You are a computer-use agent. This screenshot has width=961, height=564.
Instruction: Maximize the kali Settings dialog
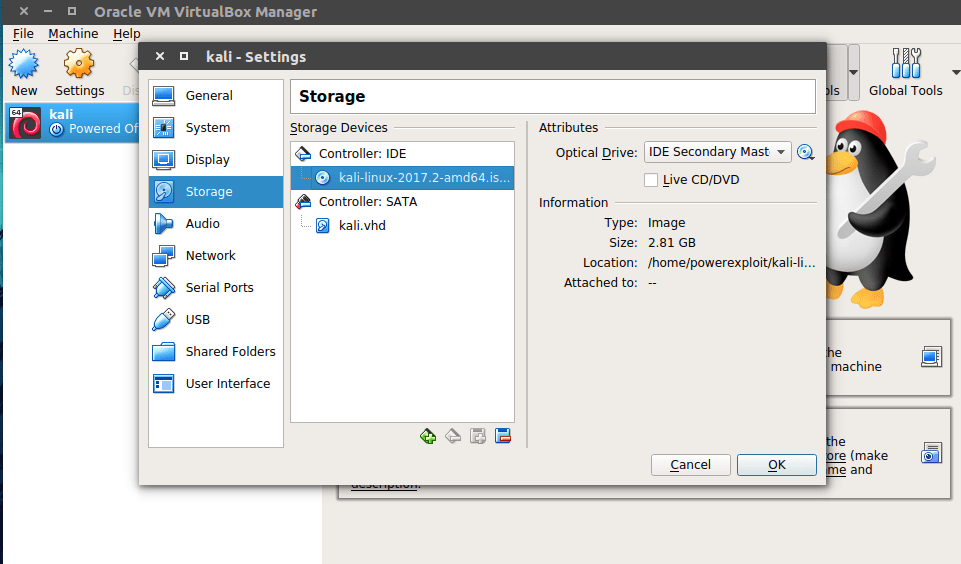(183, 56)
